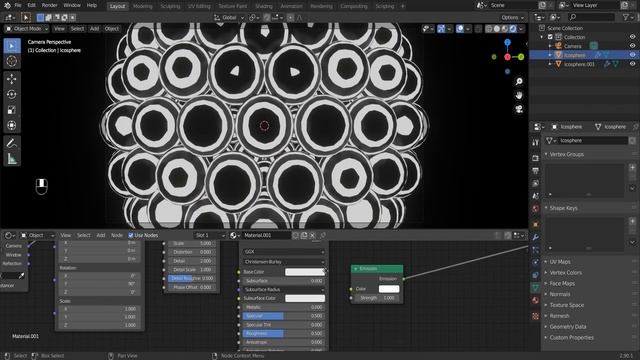Open the World properties tab
This screenshot has height=360, width=640.
coord(536,209)
